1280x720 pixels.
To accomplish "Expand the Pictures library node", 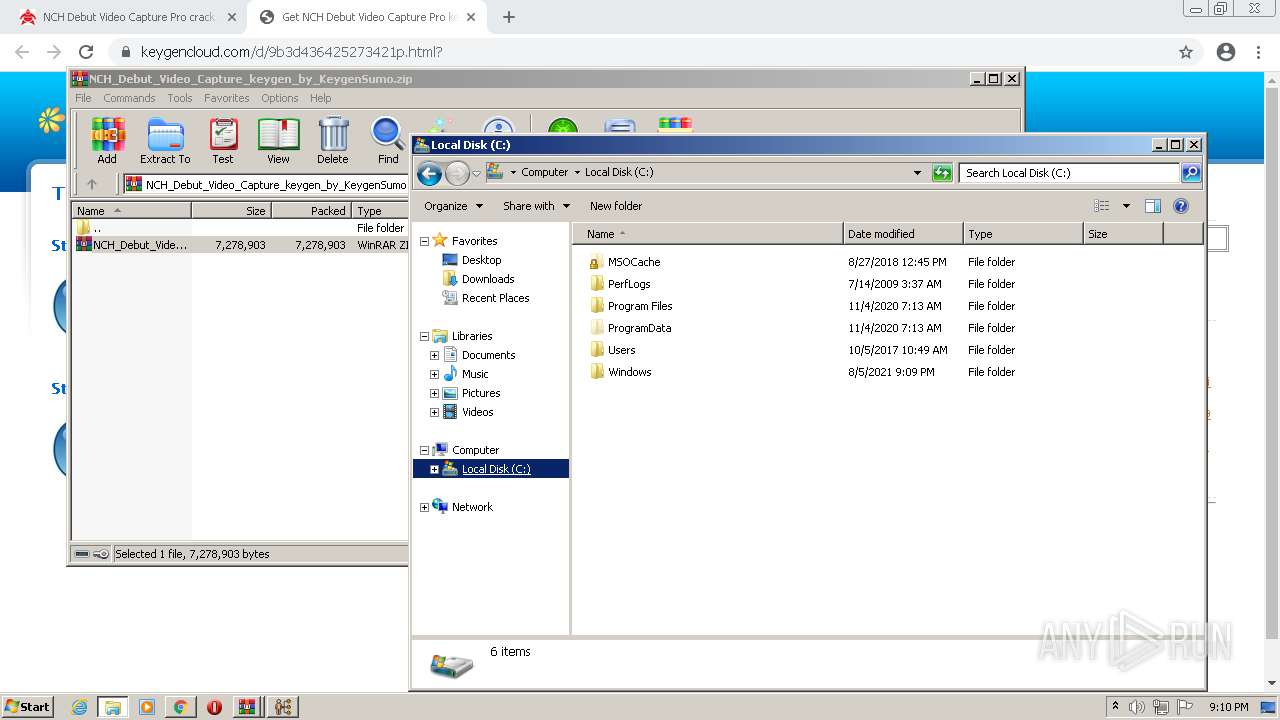I will click(x=434, y=393).
